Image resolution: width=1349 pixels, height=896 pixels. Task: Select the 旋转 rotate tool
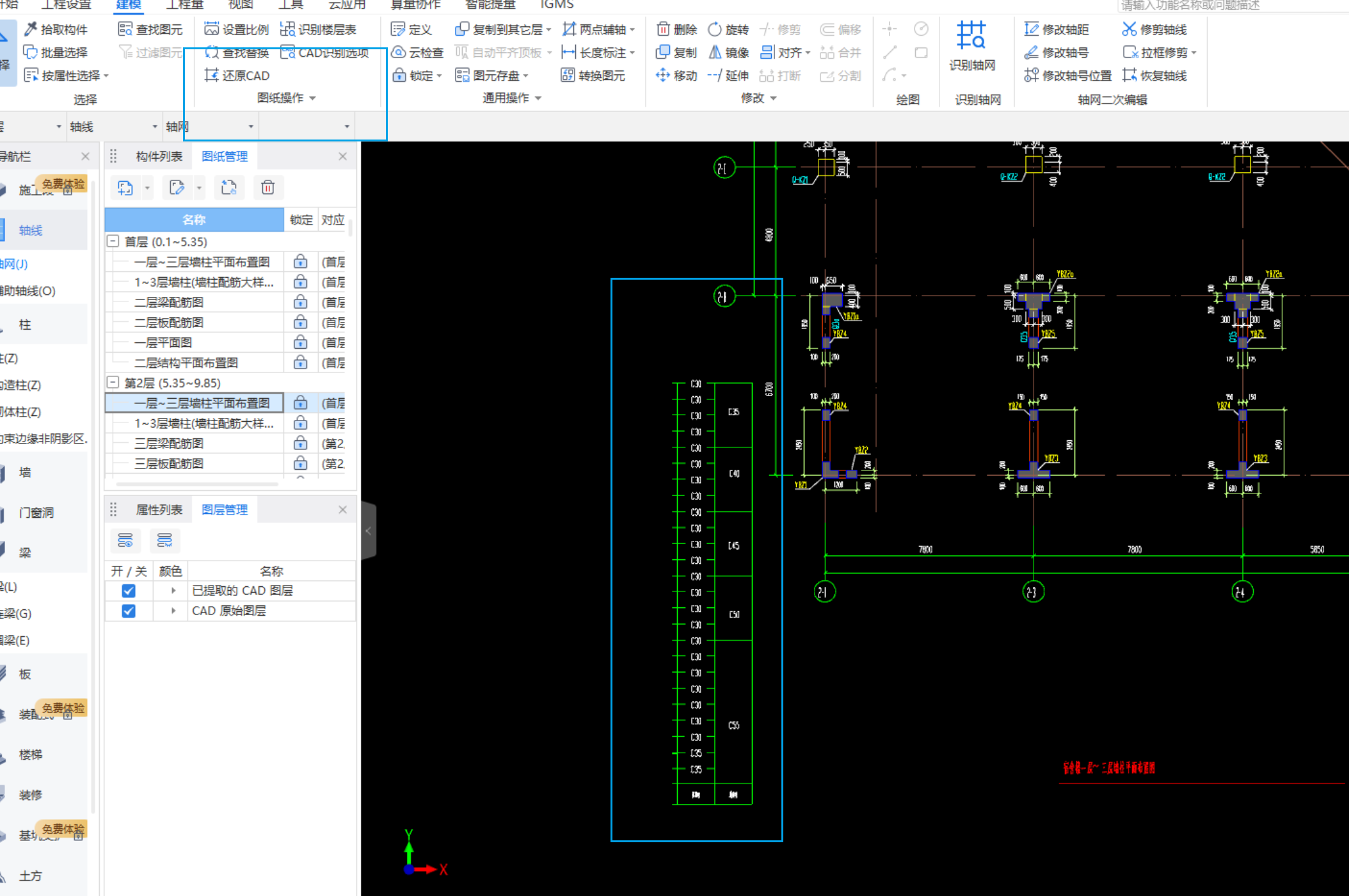pos(728,29)
